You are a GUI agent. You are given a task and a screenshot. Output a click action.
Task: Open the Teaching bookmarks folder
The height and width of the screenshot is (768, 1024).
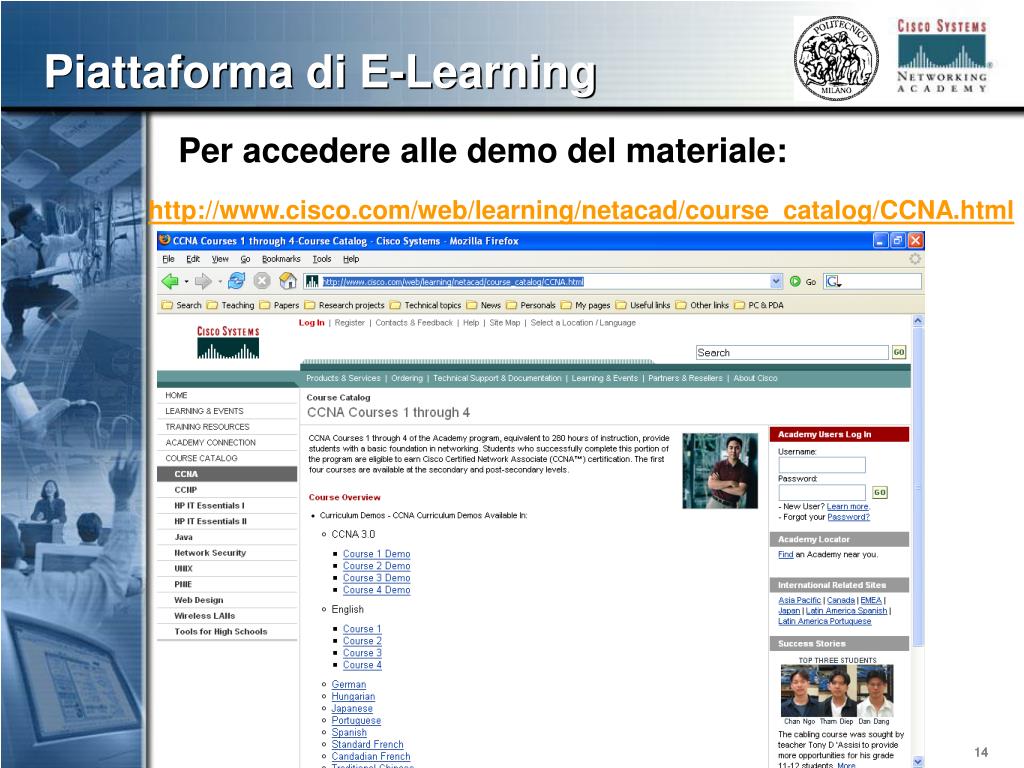[231, 305]
